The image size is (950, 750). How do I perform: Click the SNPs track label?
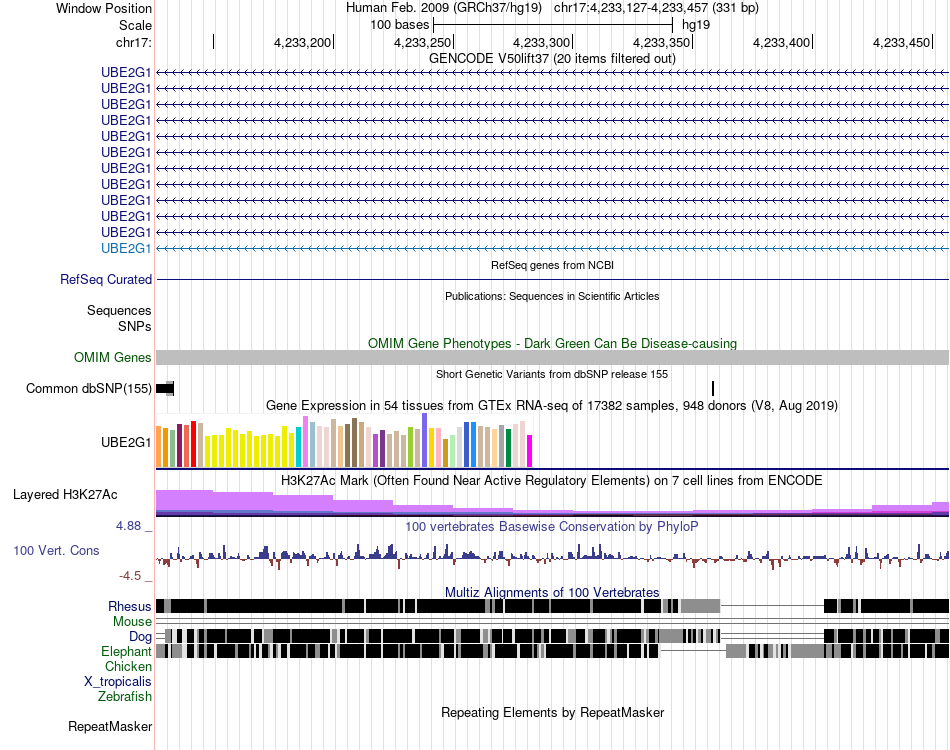(135, 326)
